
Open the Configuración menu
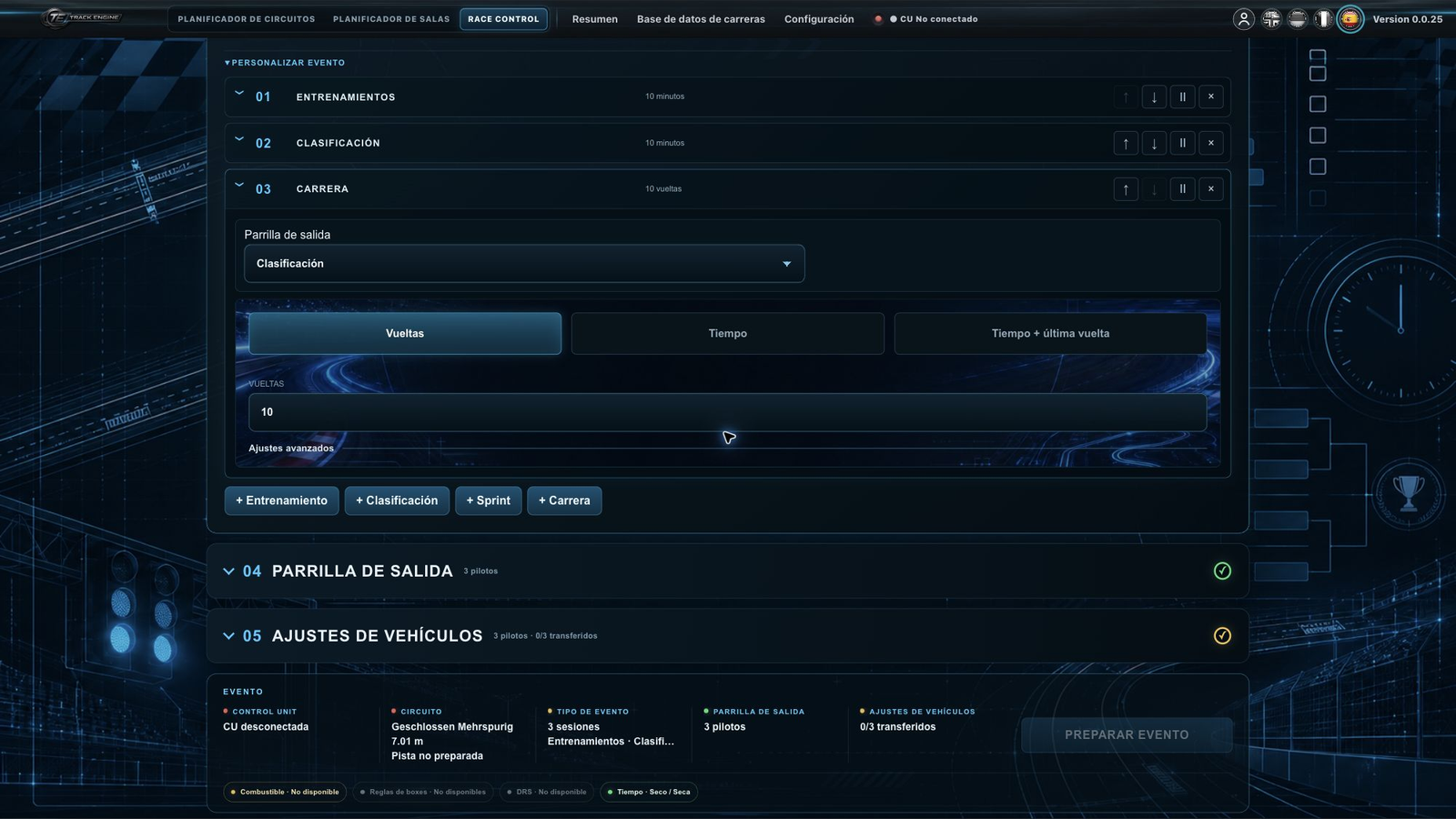click(x=819, y=19)
